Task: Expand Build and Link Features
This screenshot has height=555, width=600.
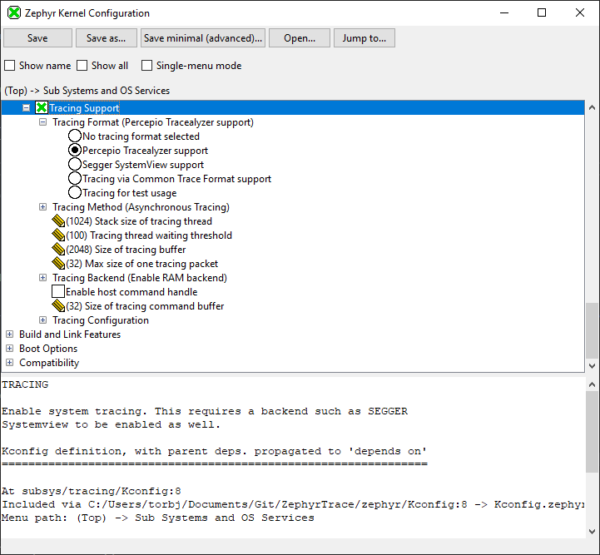Action: [10, 334]
